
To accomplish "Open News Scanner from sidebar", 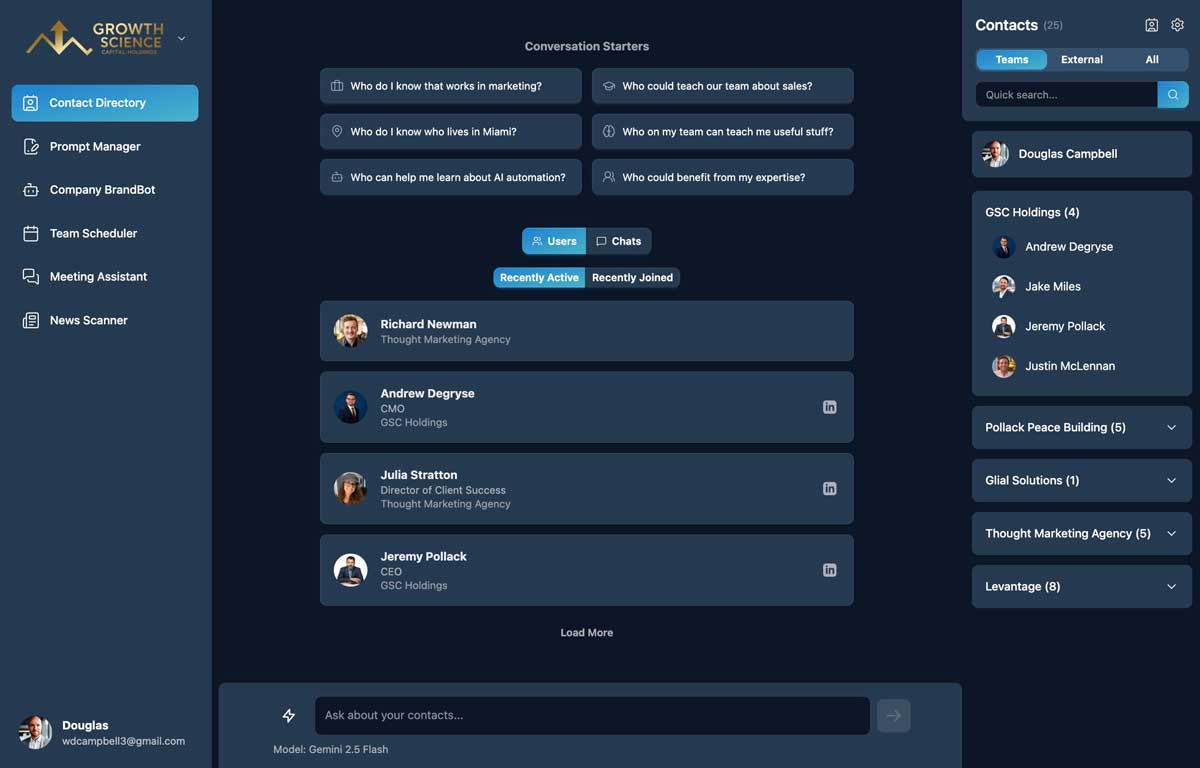I will click(x=105, y=321).
